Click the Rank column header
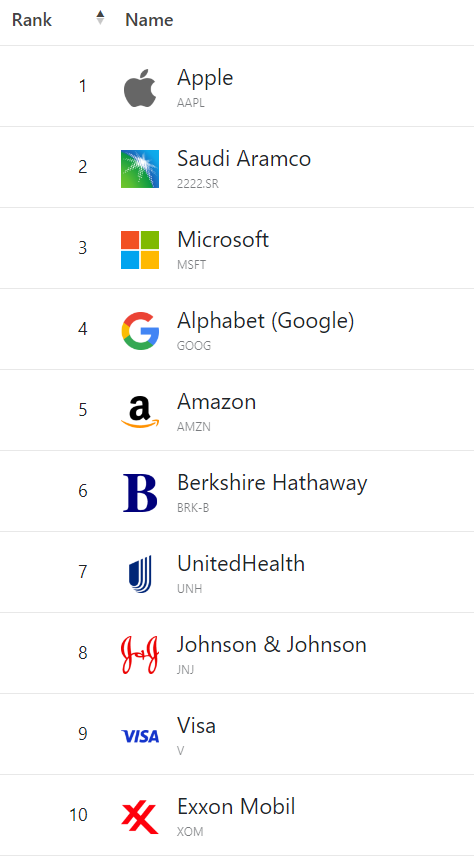The image size is (474, 861). [32, 20]
